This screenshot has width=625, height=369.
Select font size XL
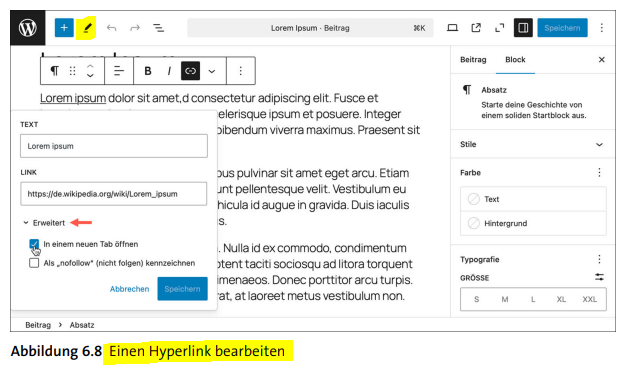[x=561, y=299]
